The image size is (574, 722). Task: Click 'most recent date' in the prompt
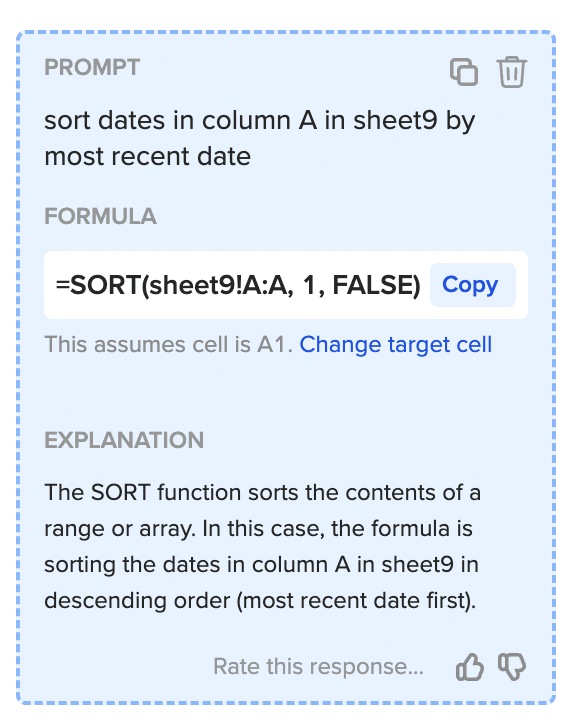point(147,156)
